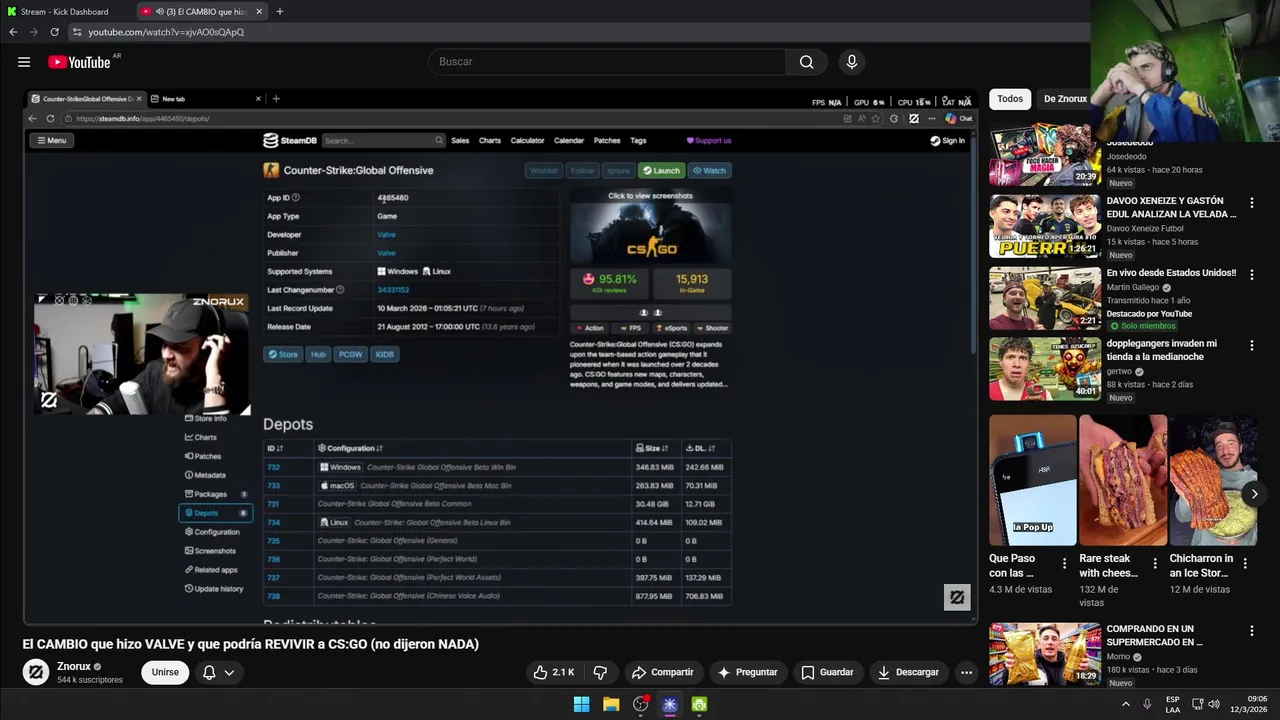Reload the current page

[x=55, y=32]
